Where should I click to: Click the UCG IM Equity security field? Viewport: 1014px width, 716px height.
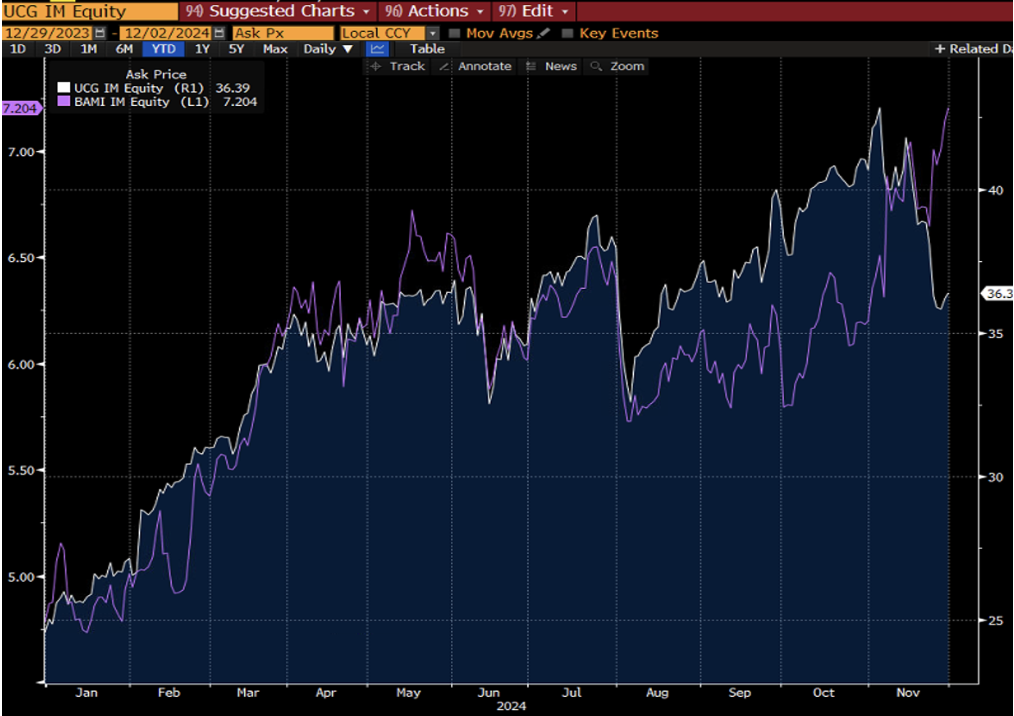[x=90, y=12]
